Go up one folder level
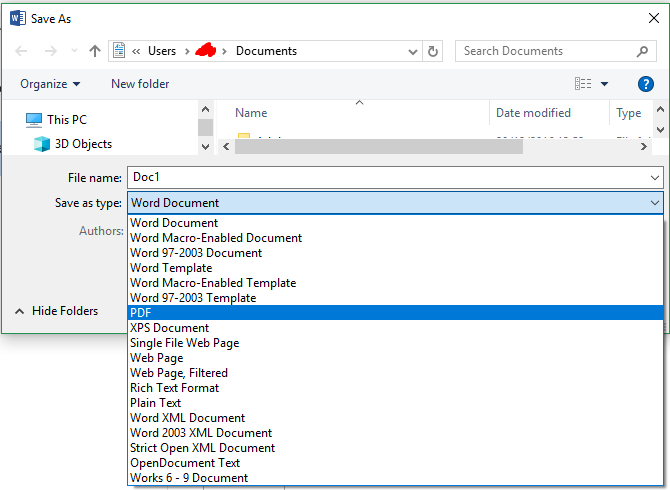 coord(95,51)
